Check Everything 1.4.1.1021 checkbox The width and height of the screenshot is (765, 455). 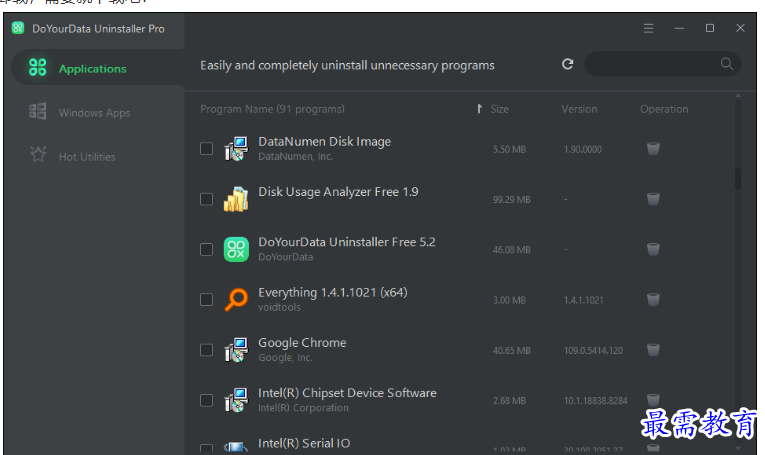point(206,299)
